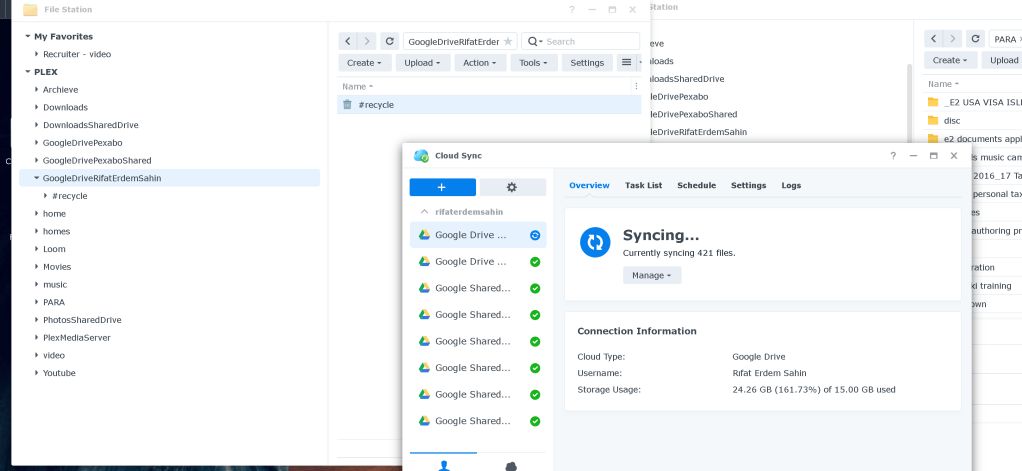1022x471 pixels.
Task: Select the first Google Shared connection
Action: (478, 288)
